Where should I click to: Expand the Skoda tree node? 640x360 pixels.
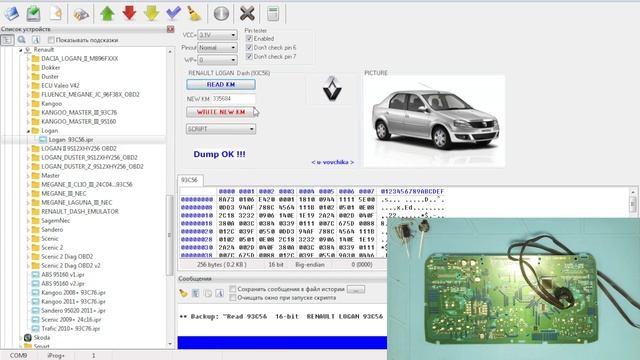pyautogui.click(x=21, y=338)
